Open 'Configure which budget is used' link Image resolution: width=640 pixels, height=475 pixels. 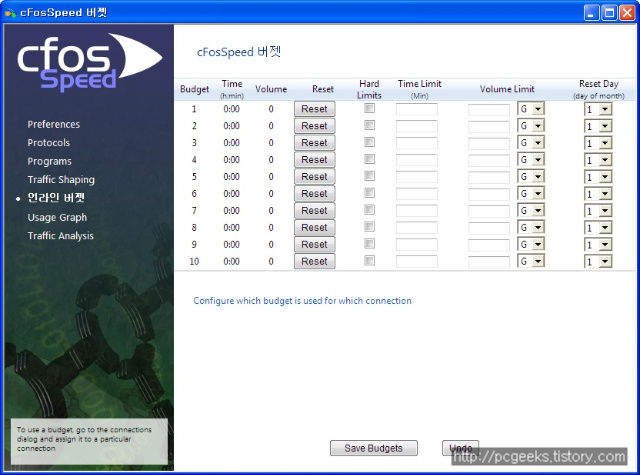pyautogui.click(x=302, y=301)
